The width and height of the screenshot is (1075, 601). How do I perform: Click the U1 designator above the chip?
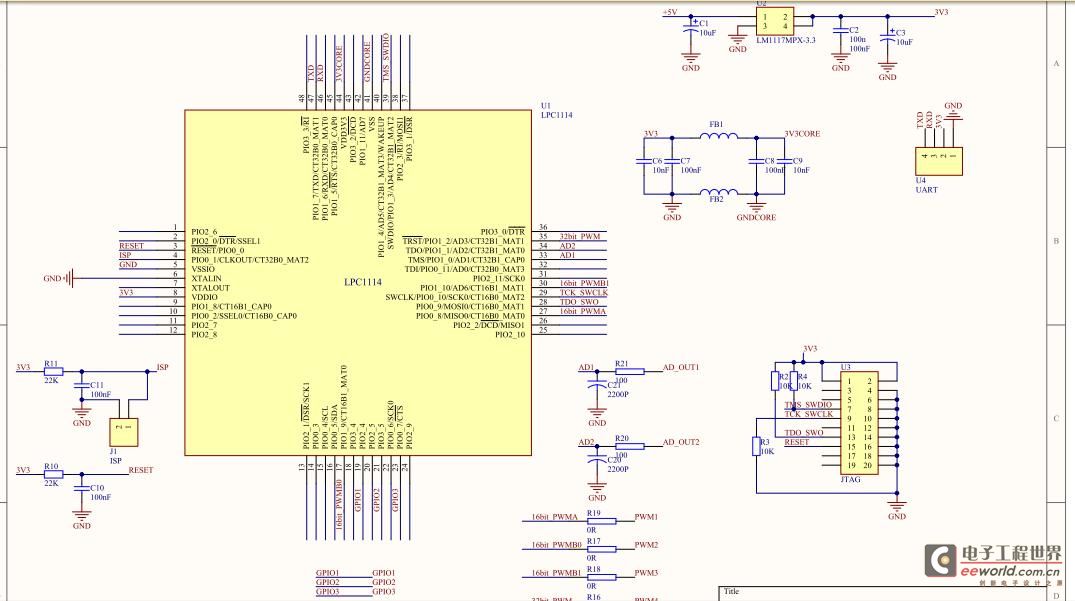(546, 106)
